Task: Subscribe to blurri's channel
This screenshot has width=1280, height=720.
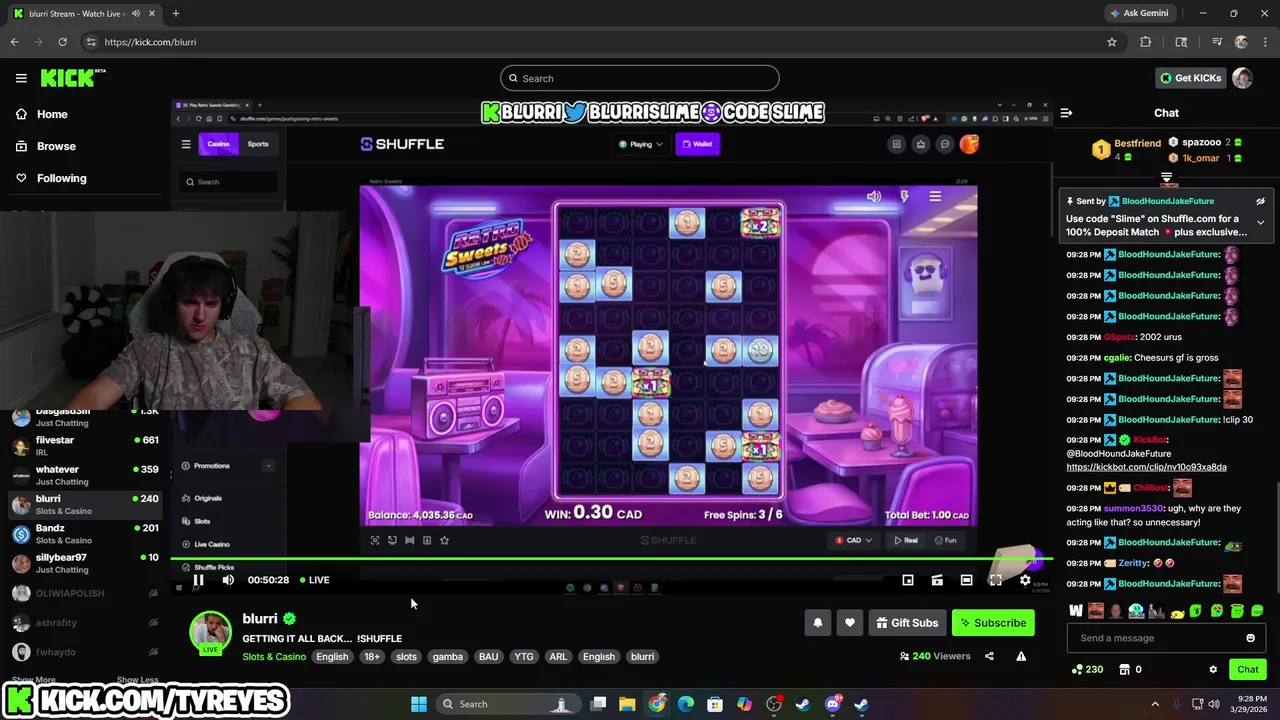Action: coord(993,623)
